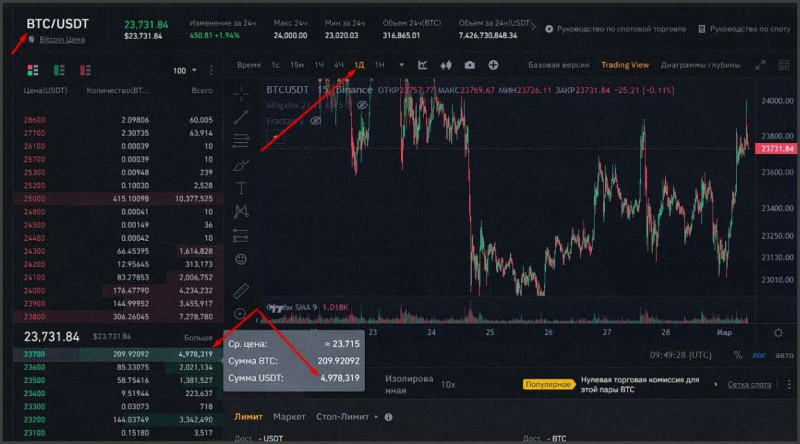The height and width of the screenshot is (444, 800).
Task: Select 4Ч time interval
Action: tap(339, 65)
